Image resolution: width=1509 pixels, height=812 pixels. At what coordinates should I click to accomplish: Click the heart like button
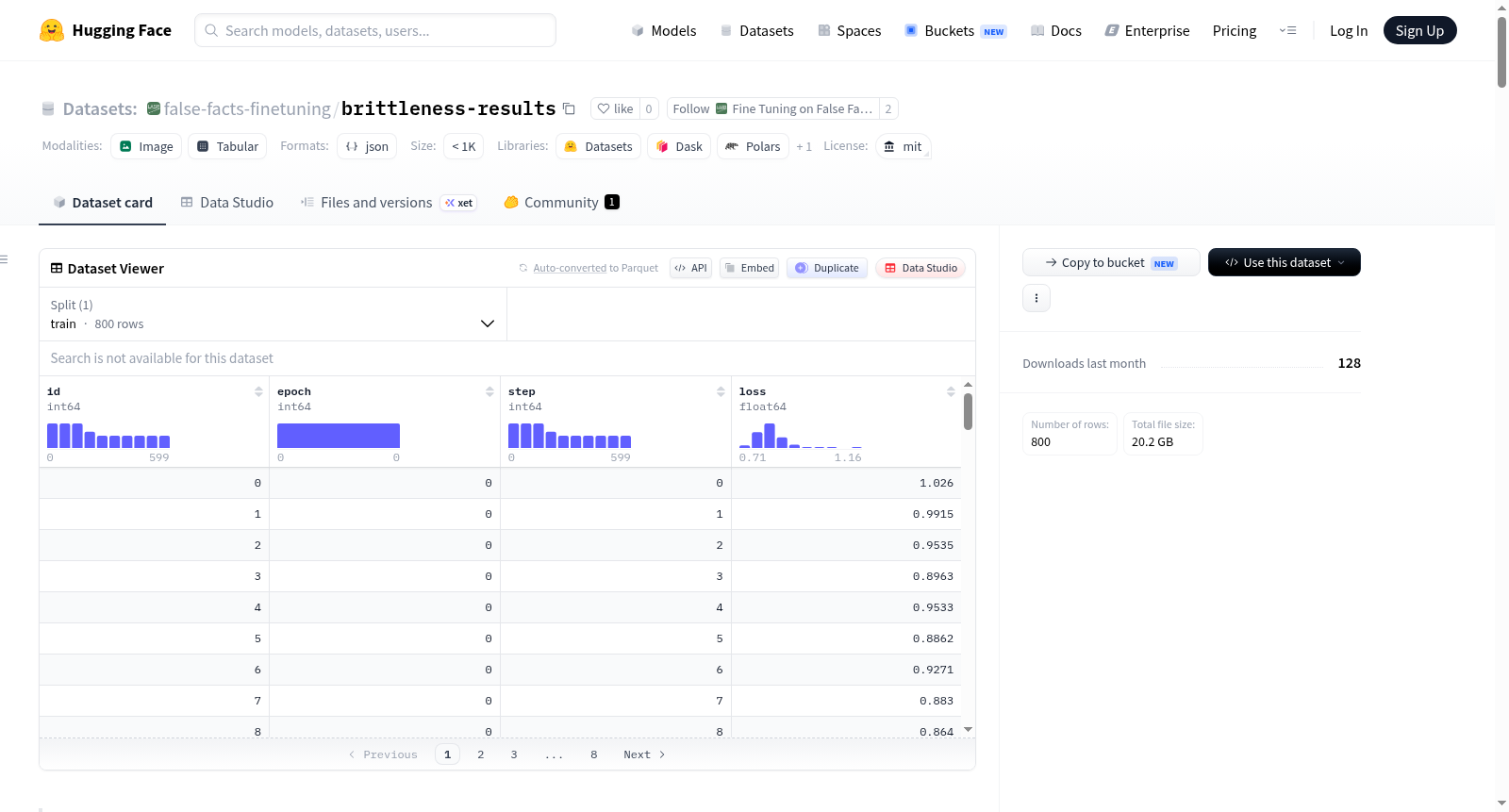pyautogui.click(x=615, y=108)
